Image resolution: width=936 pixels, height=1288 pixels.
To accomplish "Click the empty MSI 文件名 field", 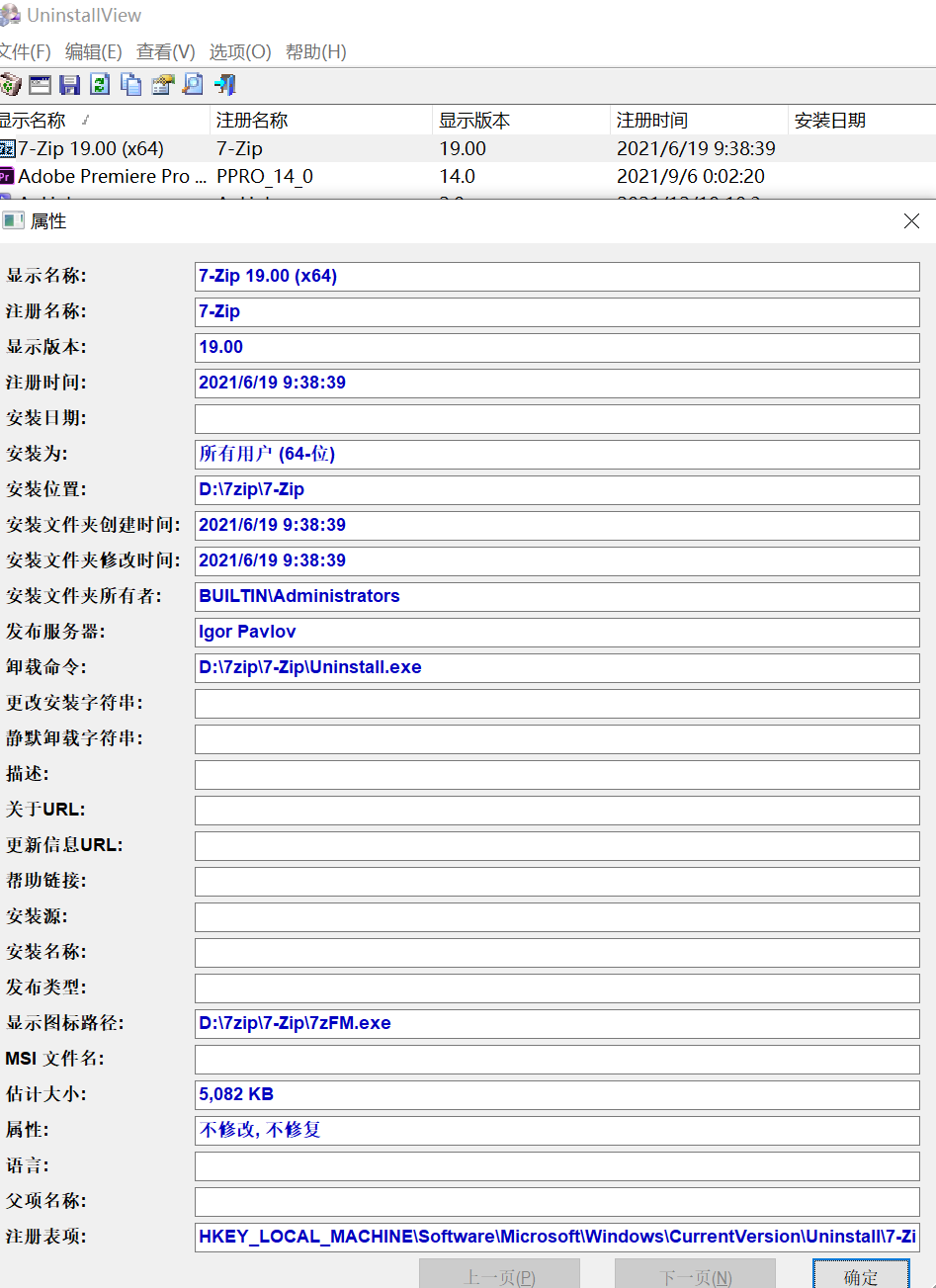I will (557, 1059).
